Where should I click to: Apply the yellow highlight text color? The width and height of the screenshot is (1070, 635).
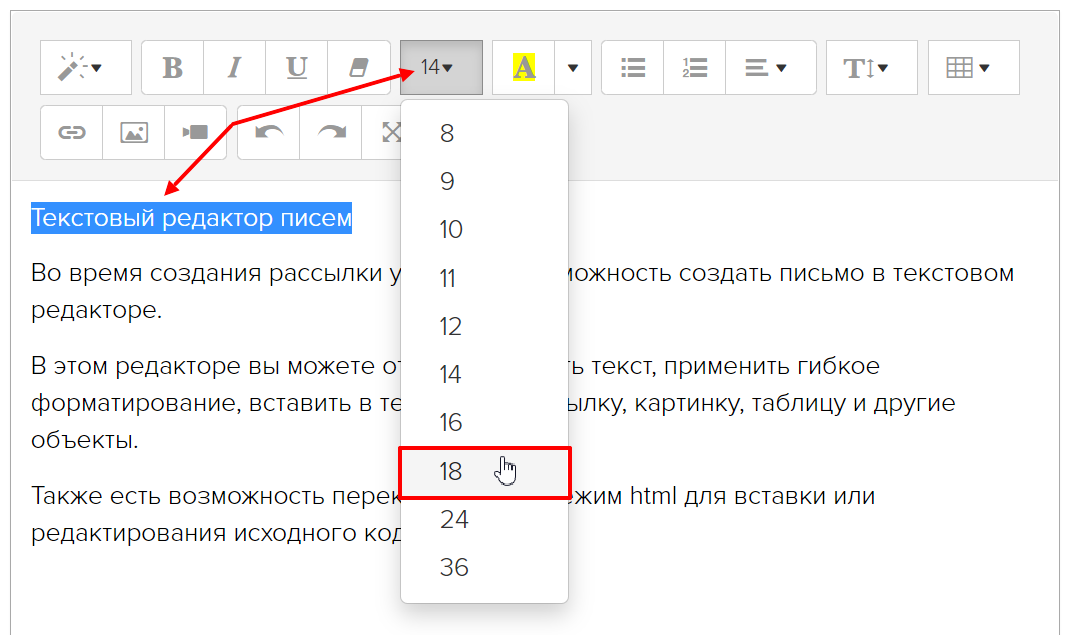(524, 68)
